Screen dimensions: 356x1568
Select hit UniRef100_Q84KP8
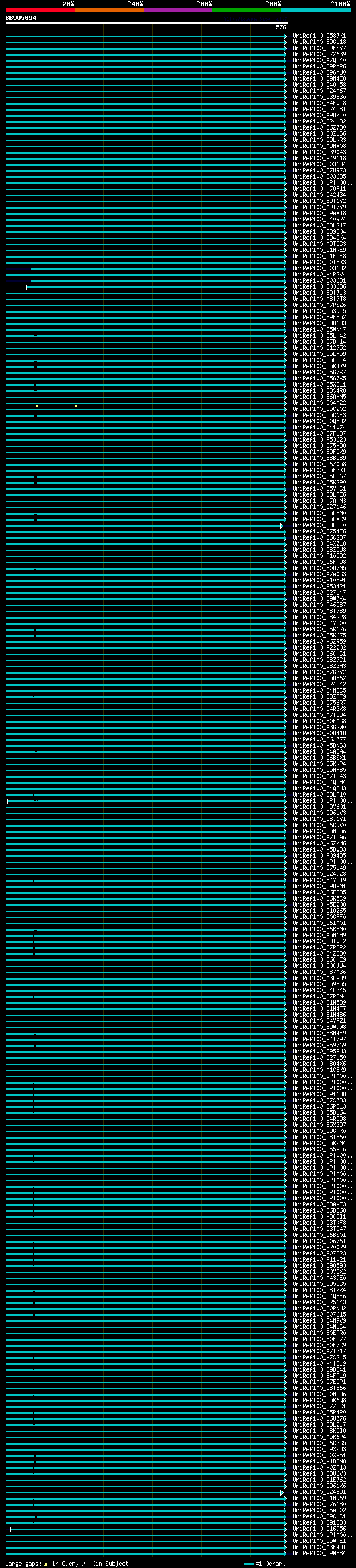coord(319,617)
